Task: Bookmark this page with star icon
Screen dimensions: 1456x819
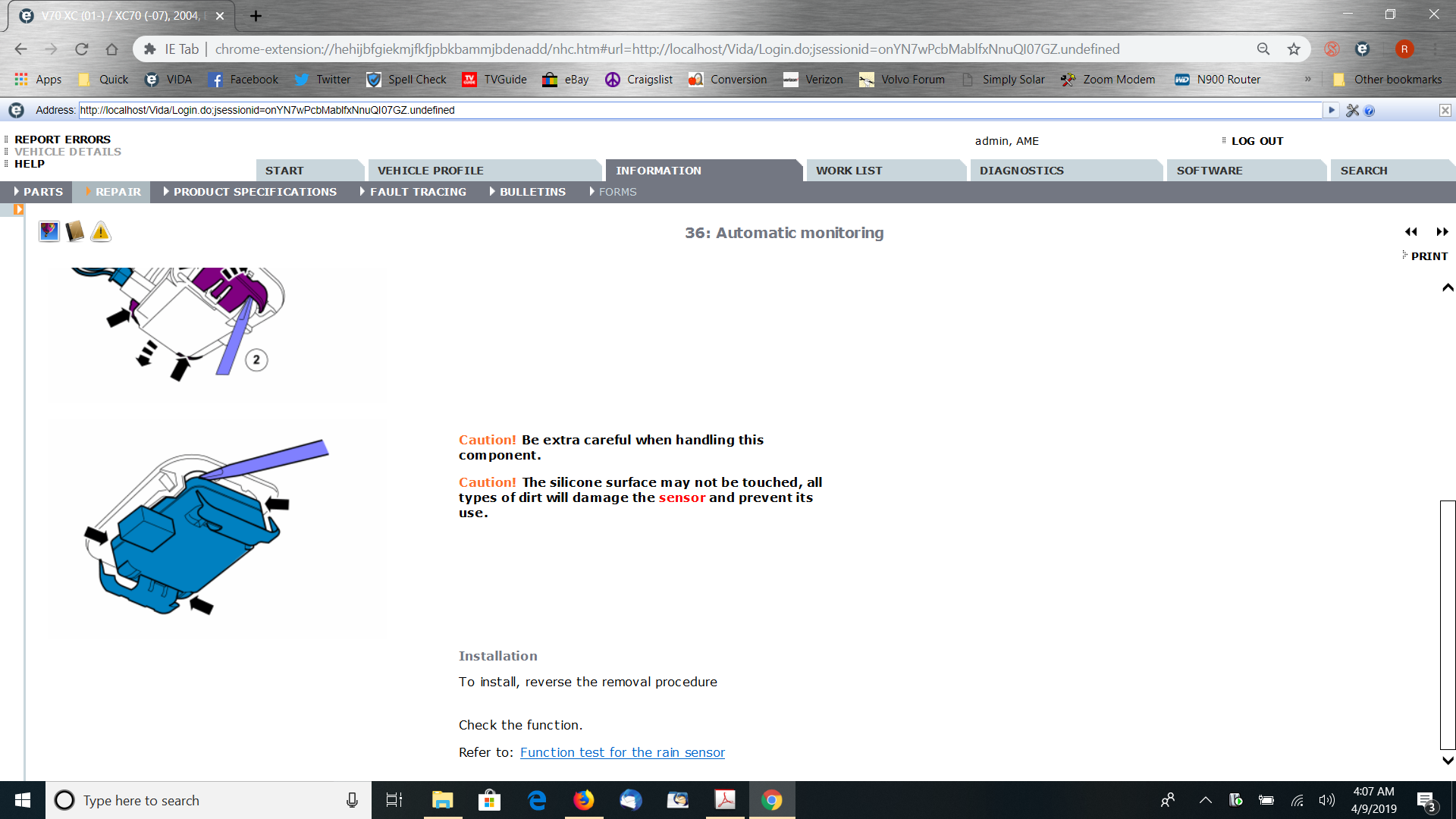Action: [x=1294, y=49]
